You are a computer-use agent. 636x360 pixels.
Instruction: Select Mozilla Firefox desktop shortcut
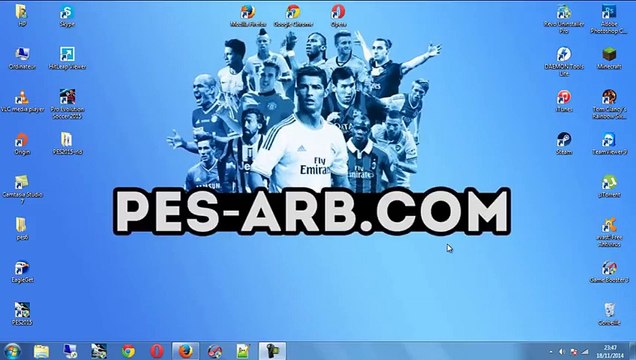(248, 15)
